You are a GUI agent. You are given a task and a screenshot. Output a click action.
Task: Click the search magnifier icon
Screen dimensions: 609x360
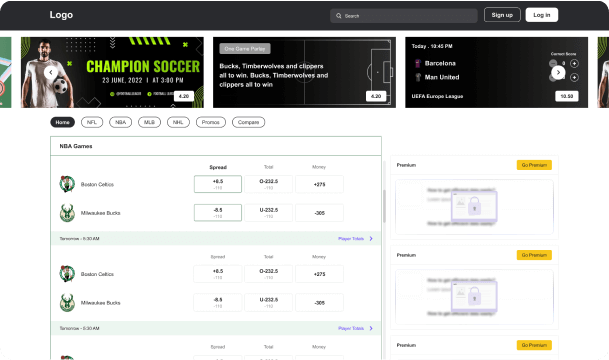click(x=339, y=16)
